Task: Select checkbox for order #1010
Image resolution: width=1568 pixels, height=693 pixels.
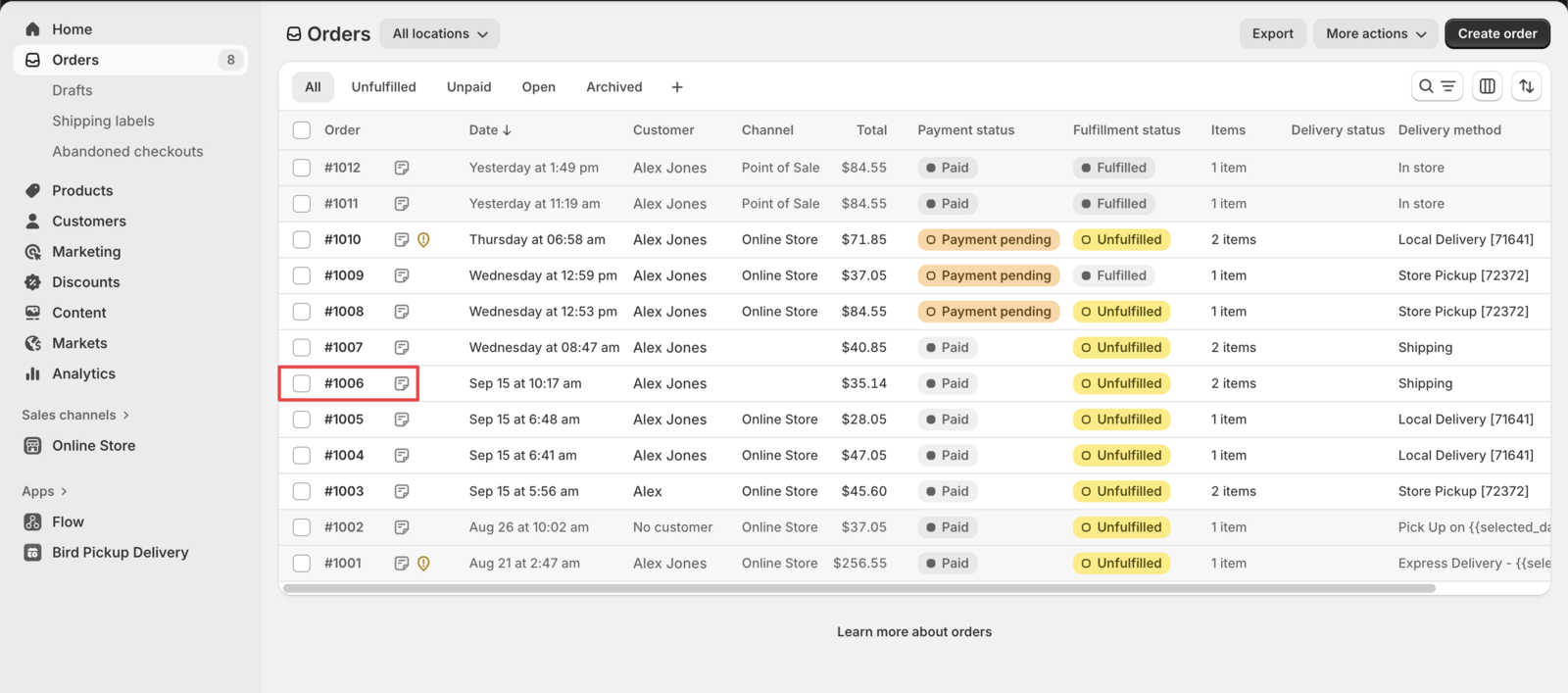Action: click(x=302, y=239)
